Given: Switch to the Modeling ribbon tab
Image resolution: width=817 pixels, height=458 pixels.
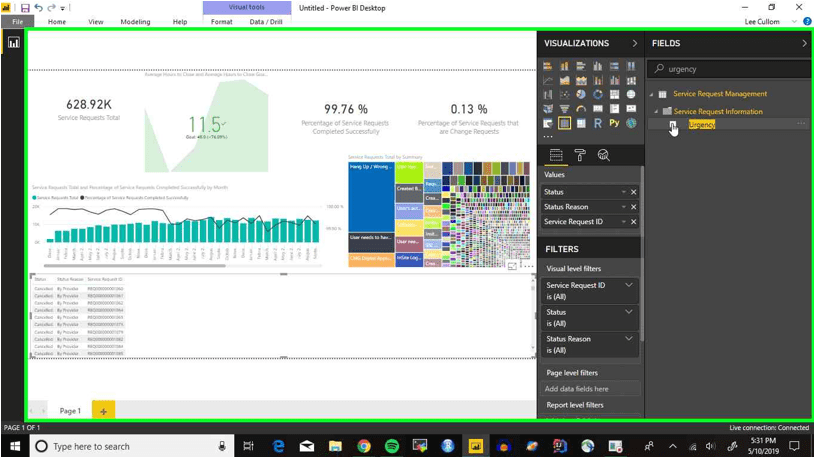Looking at the screenshot, I should coord(135,22).
